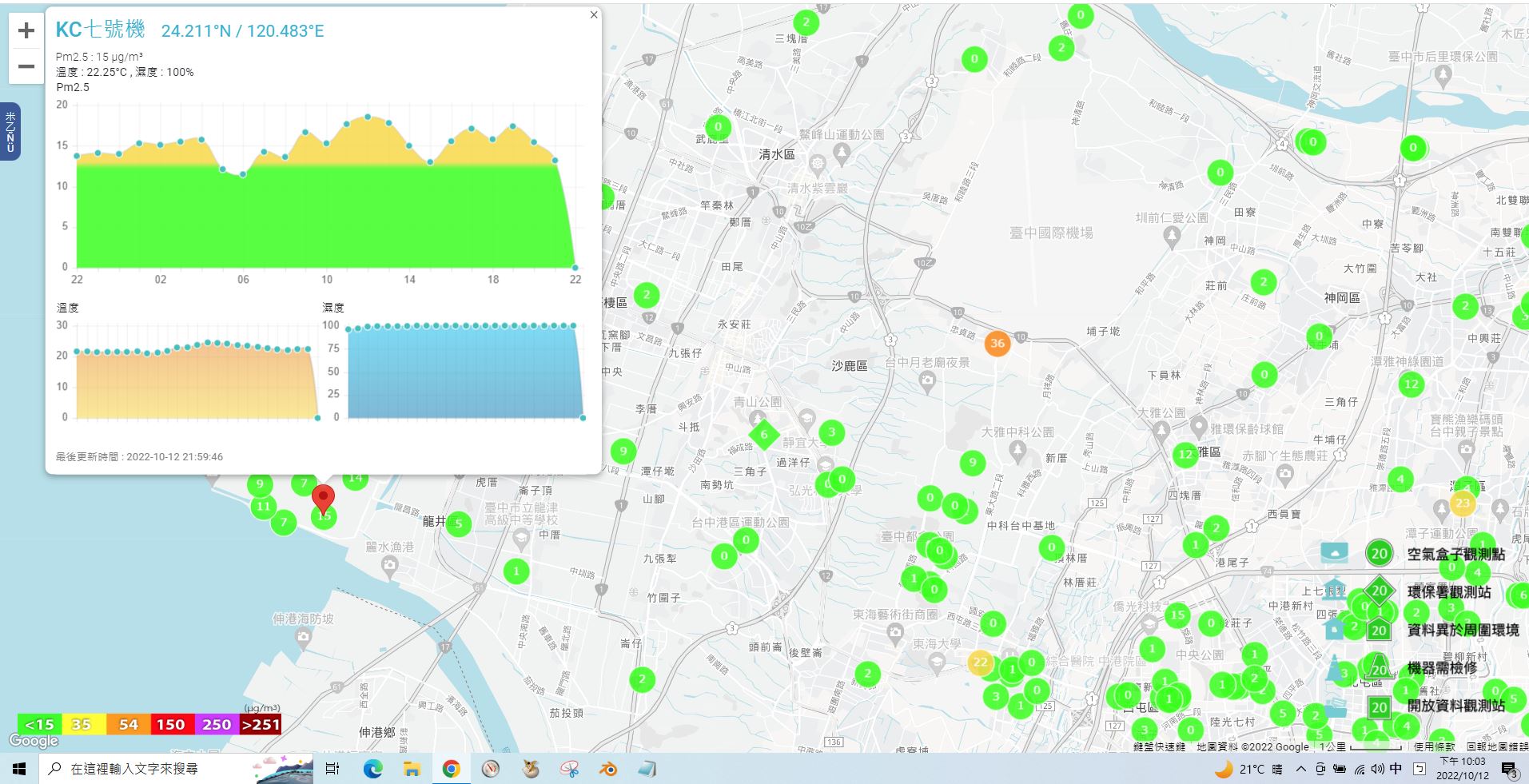Click 台中月老廟夜景 camera marker
The image size is (1529, 784).
click(927, 382)
